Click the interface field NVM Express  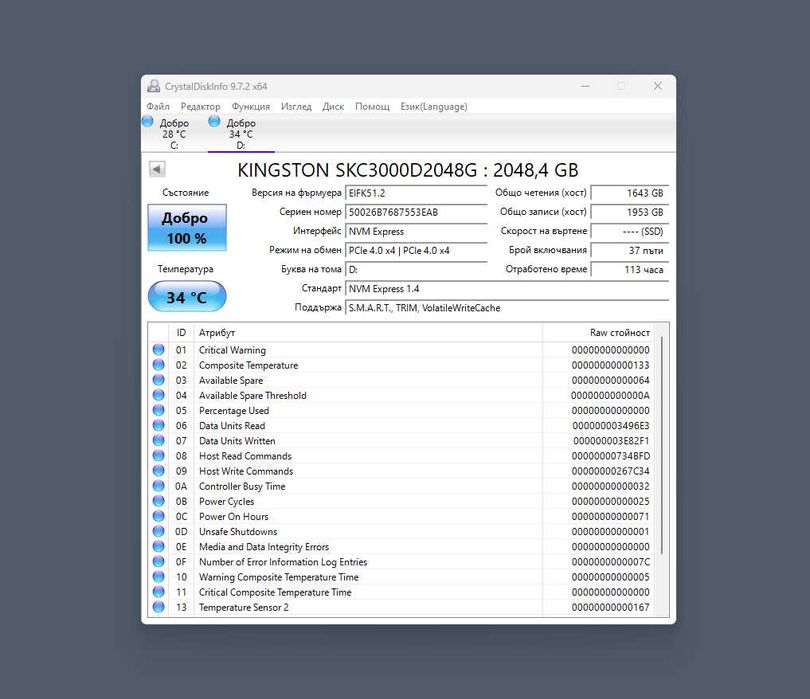click(x=416, y=231)
